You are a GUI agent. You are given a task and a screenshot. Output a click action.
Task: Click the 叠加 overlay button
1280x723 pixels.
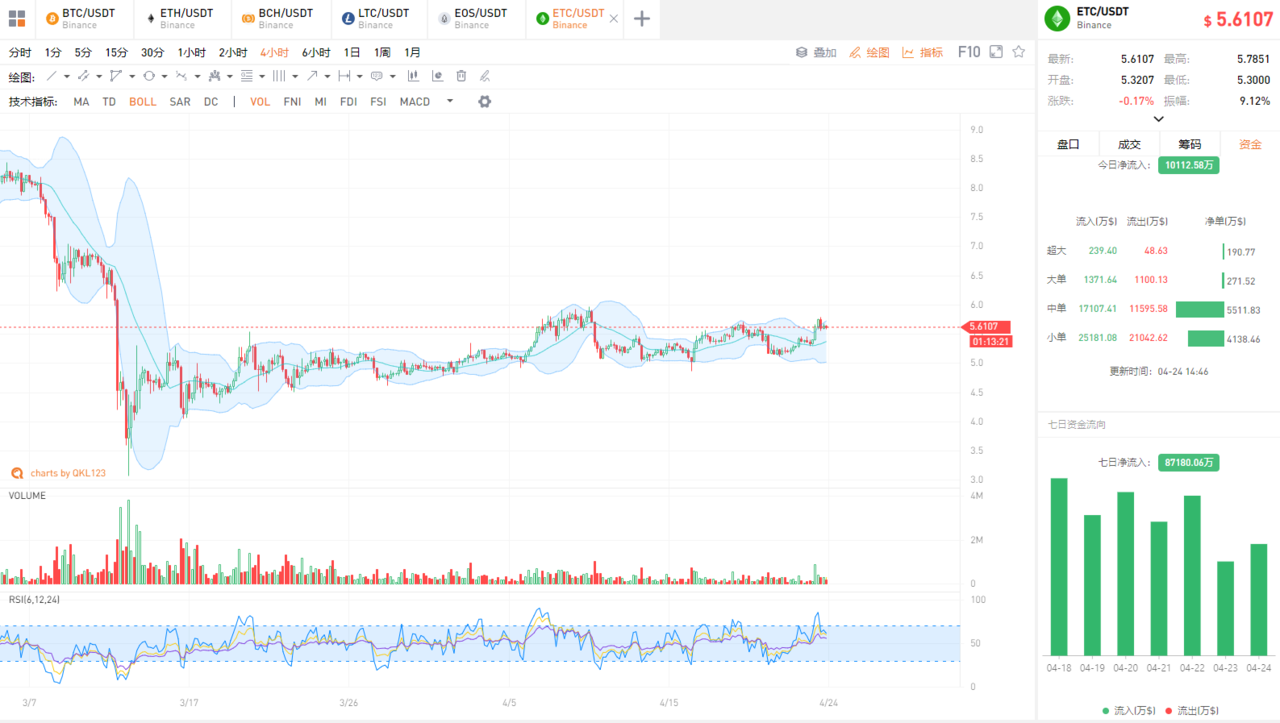pos(816,52)
